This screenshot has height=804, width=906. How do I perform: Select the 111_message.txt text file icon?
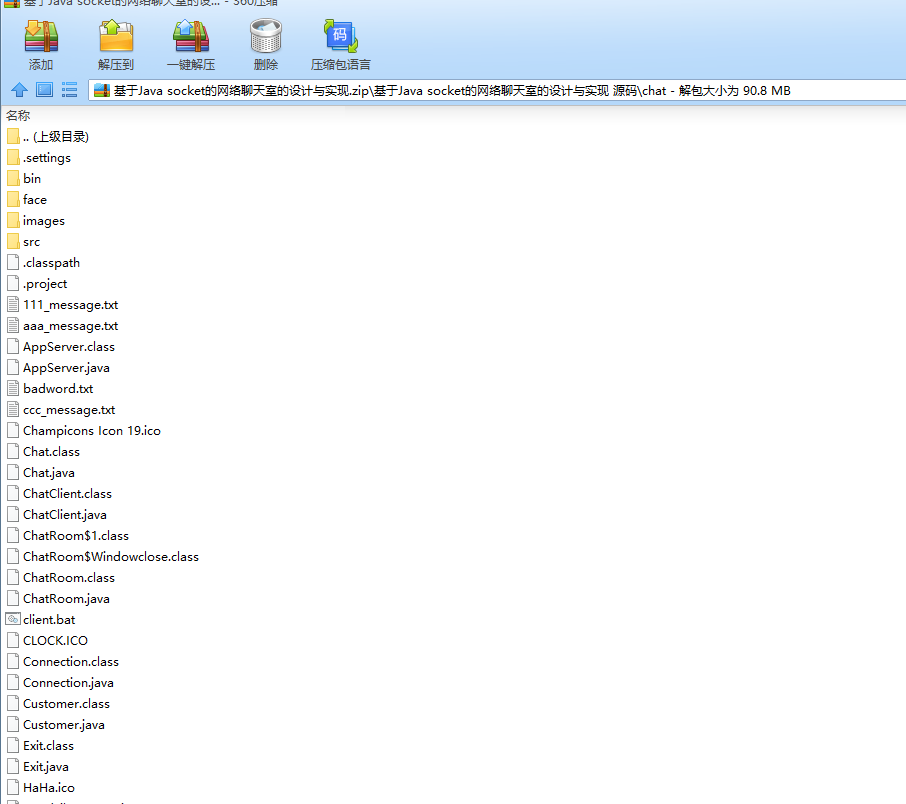pos(13,305)
